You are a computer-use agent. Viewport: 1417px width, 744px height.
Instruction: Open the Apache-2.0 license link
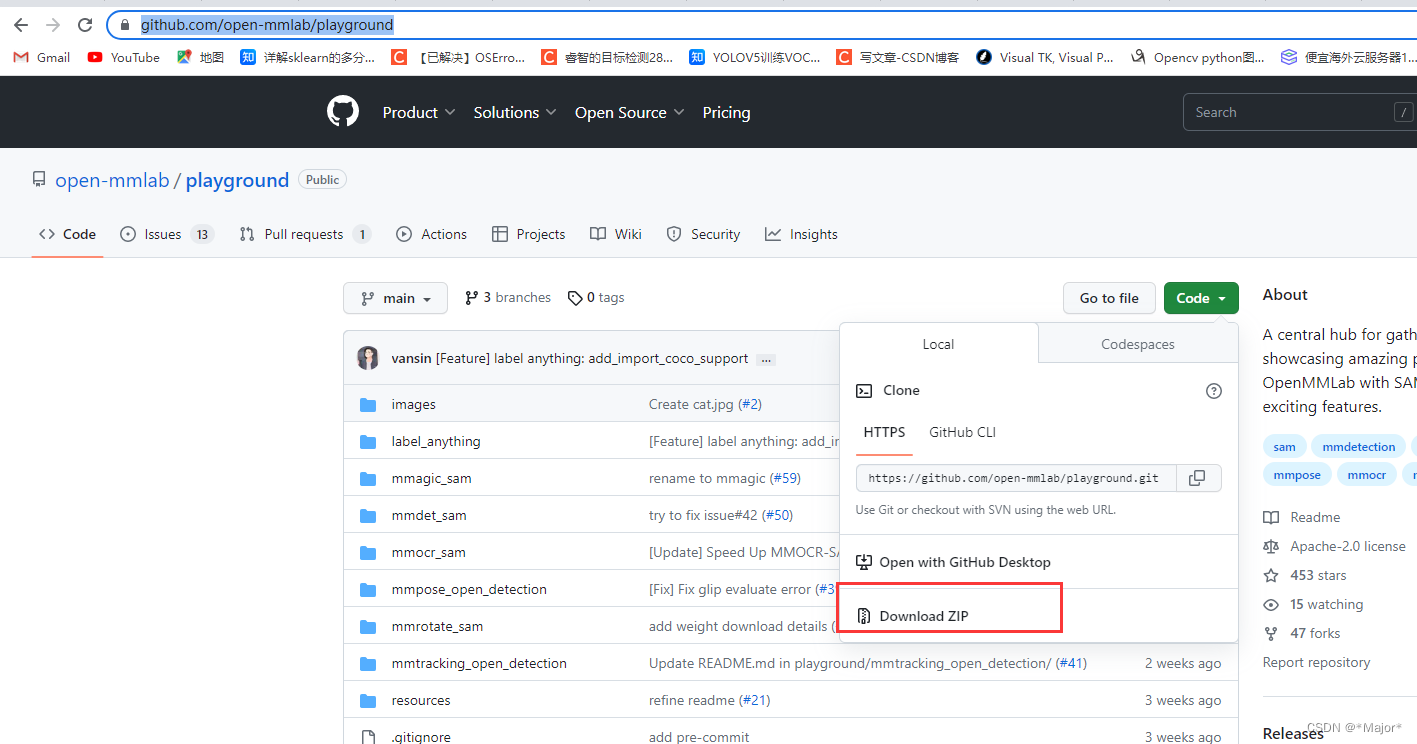(1334, 546)
